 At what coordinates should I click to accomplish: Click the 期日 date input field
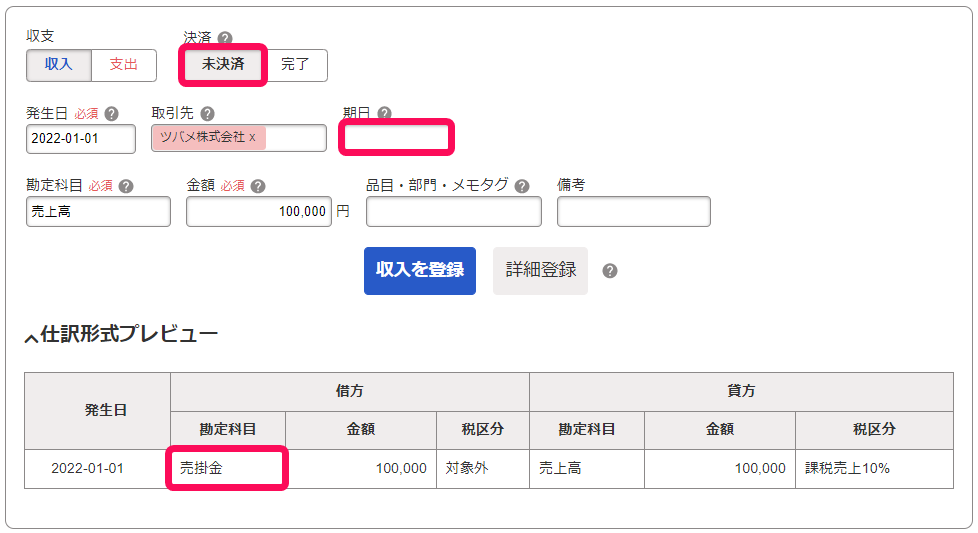(396, 137)
